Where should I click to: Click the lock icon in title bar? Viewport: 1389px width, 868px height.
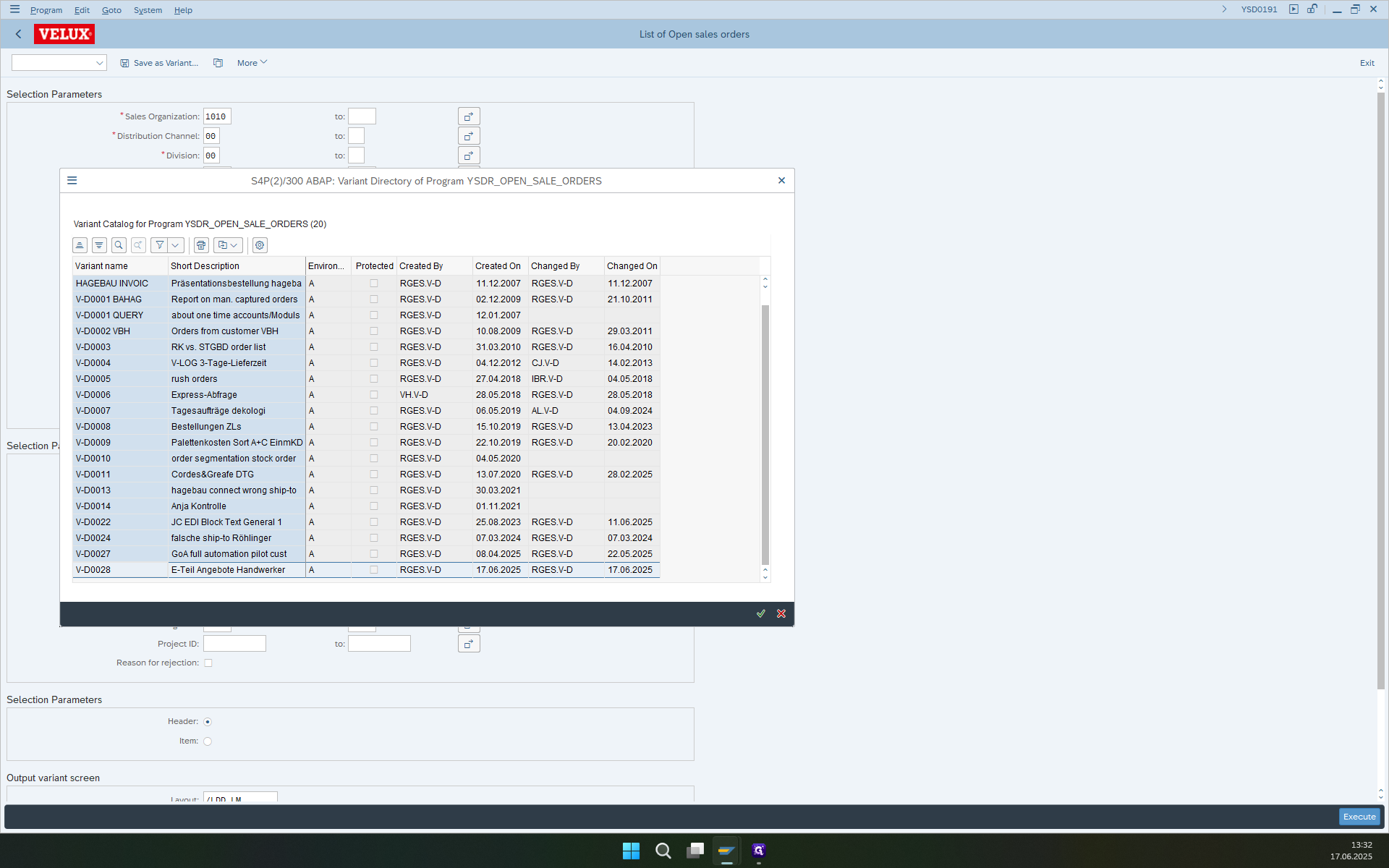pos(1312,9)
